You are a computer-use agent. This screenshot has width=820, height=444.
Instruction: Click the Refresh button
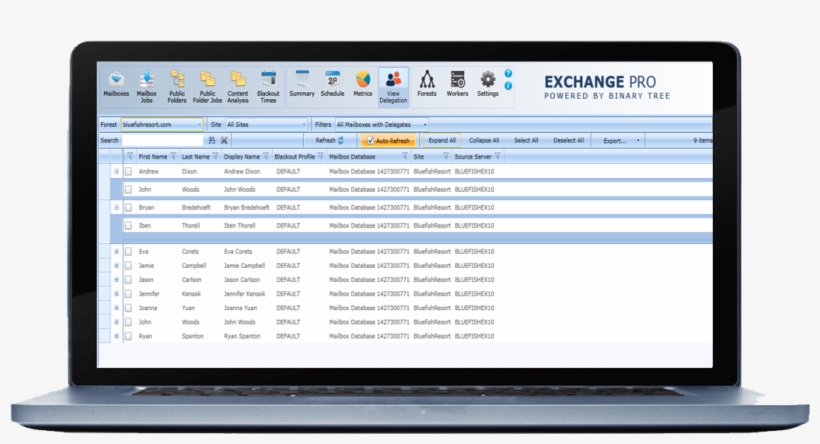point(329,140)
